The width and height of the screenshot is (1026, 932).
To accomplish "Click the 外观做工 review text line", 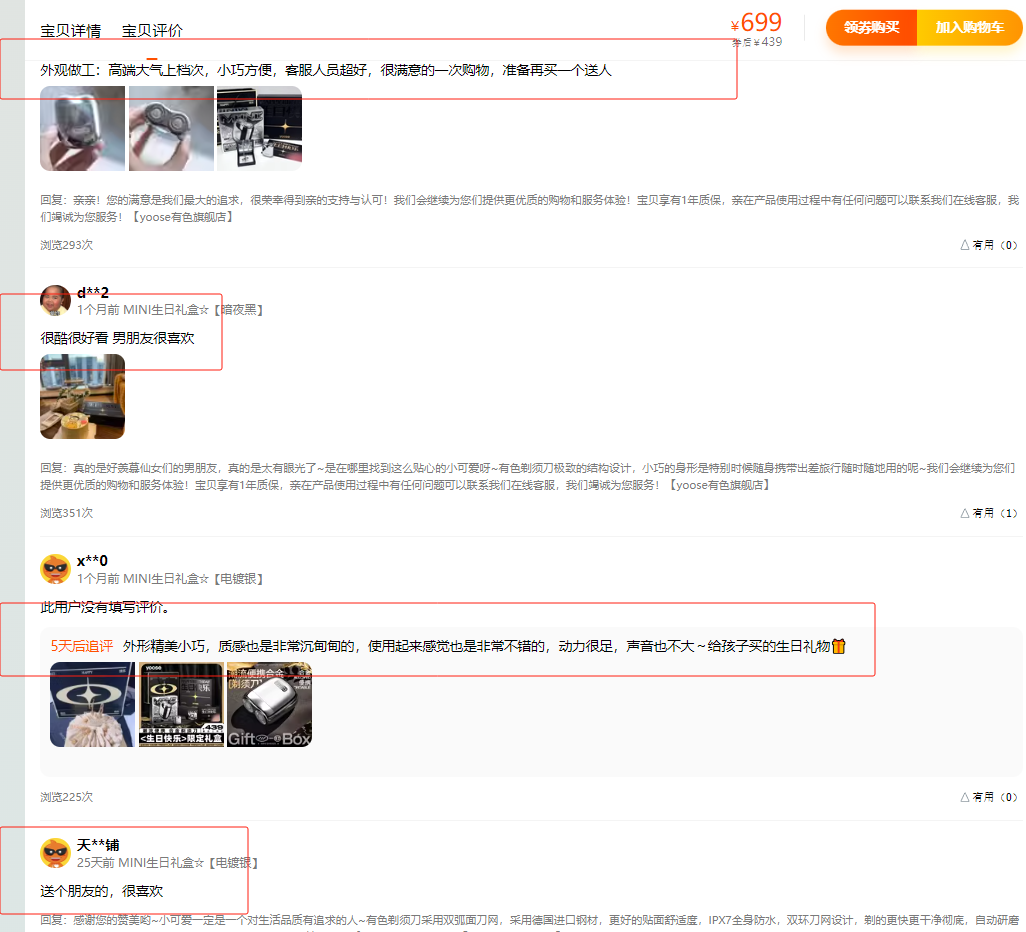I will click(326, 70).
